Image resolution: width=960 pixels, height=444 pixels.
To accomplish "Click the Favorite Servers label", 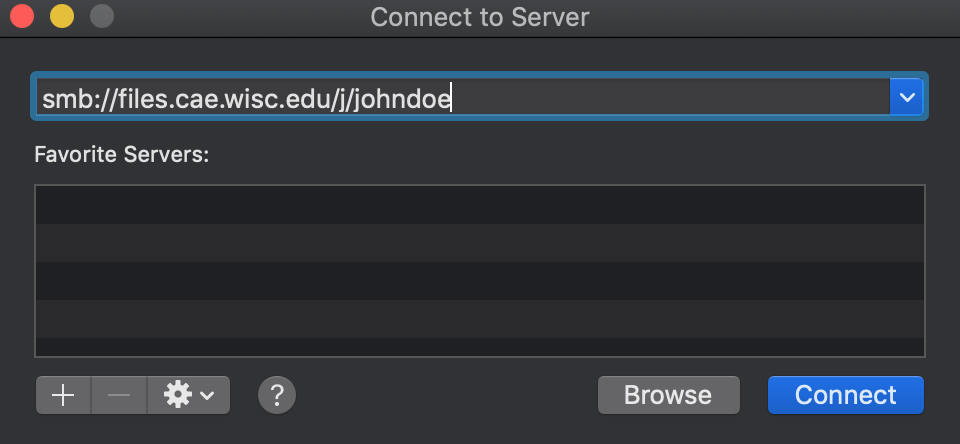I will (x=122, y=154).
